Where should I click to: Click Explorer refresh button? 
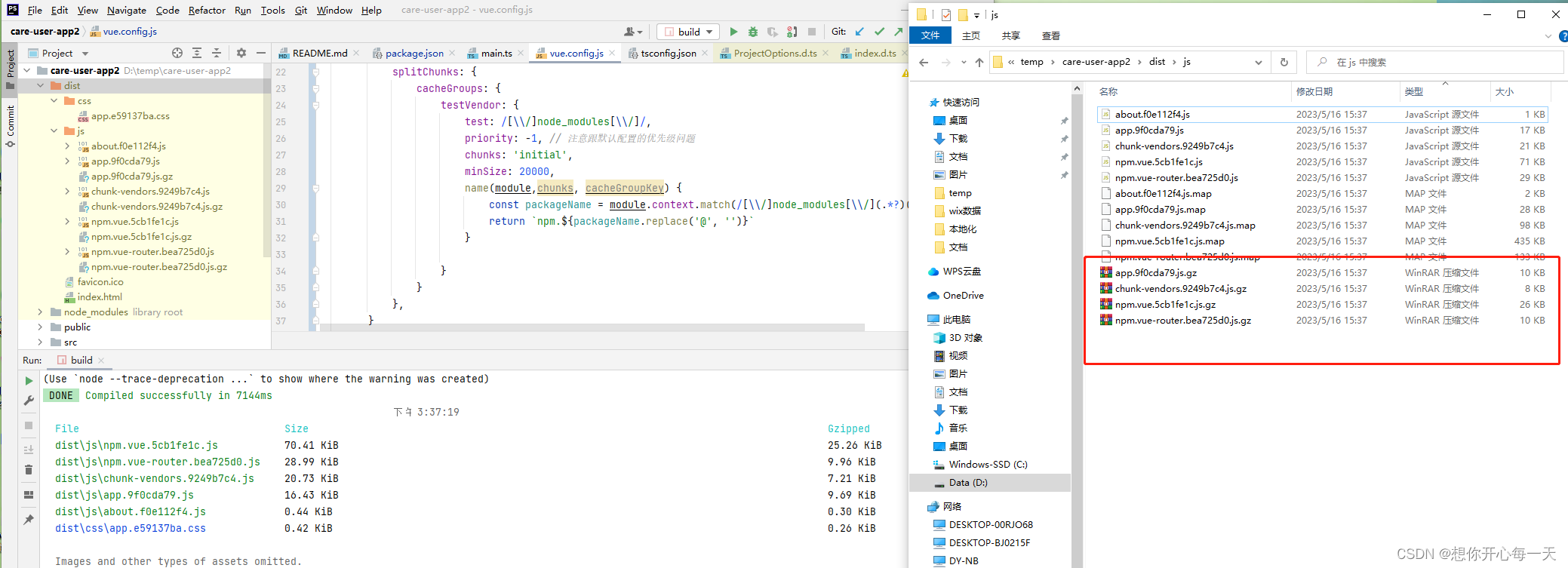1284,62
